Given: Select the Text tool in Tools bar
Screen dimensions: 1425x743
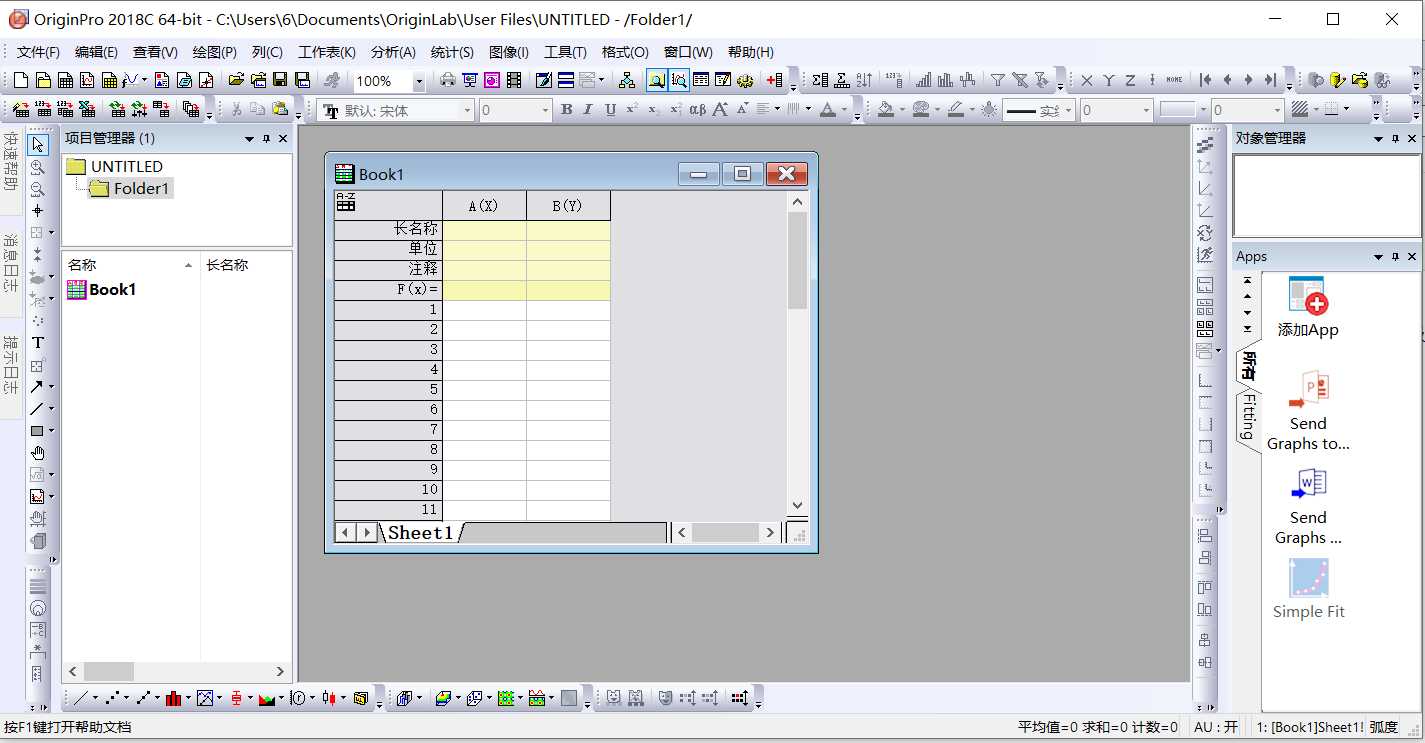Looking at the screenshot, I should (38, 342).
